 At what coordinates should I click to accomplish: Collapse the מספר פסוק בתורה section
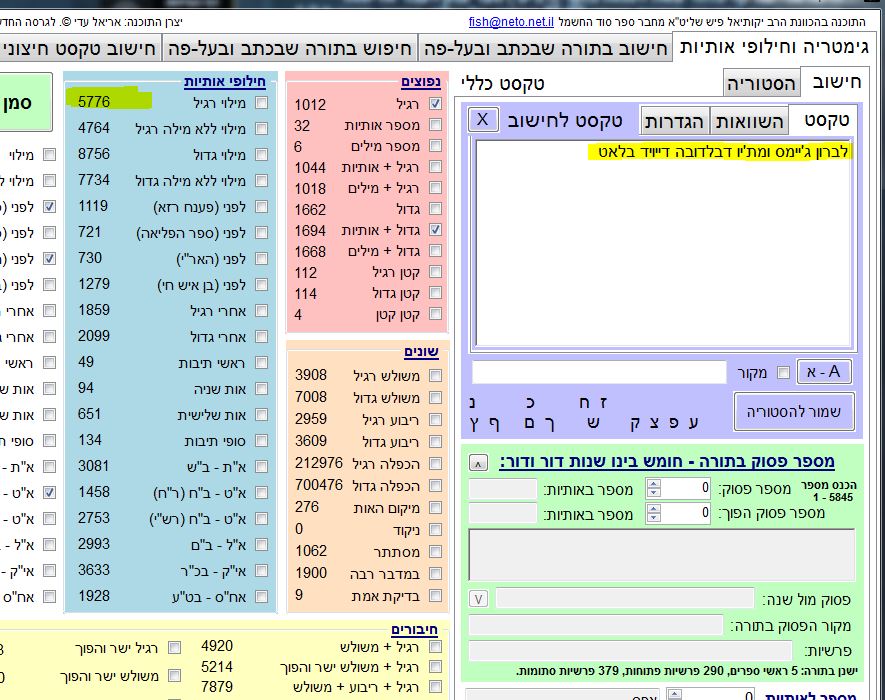click(x=479, y=462)
